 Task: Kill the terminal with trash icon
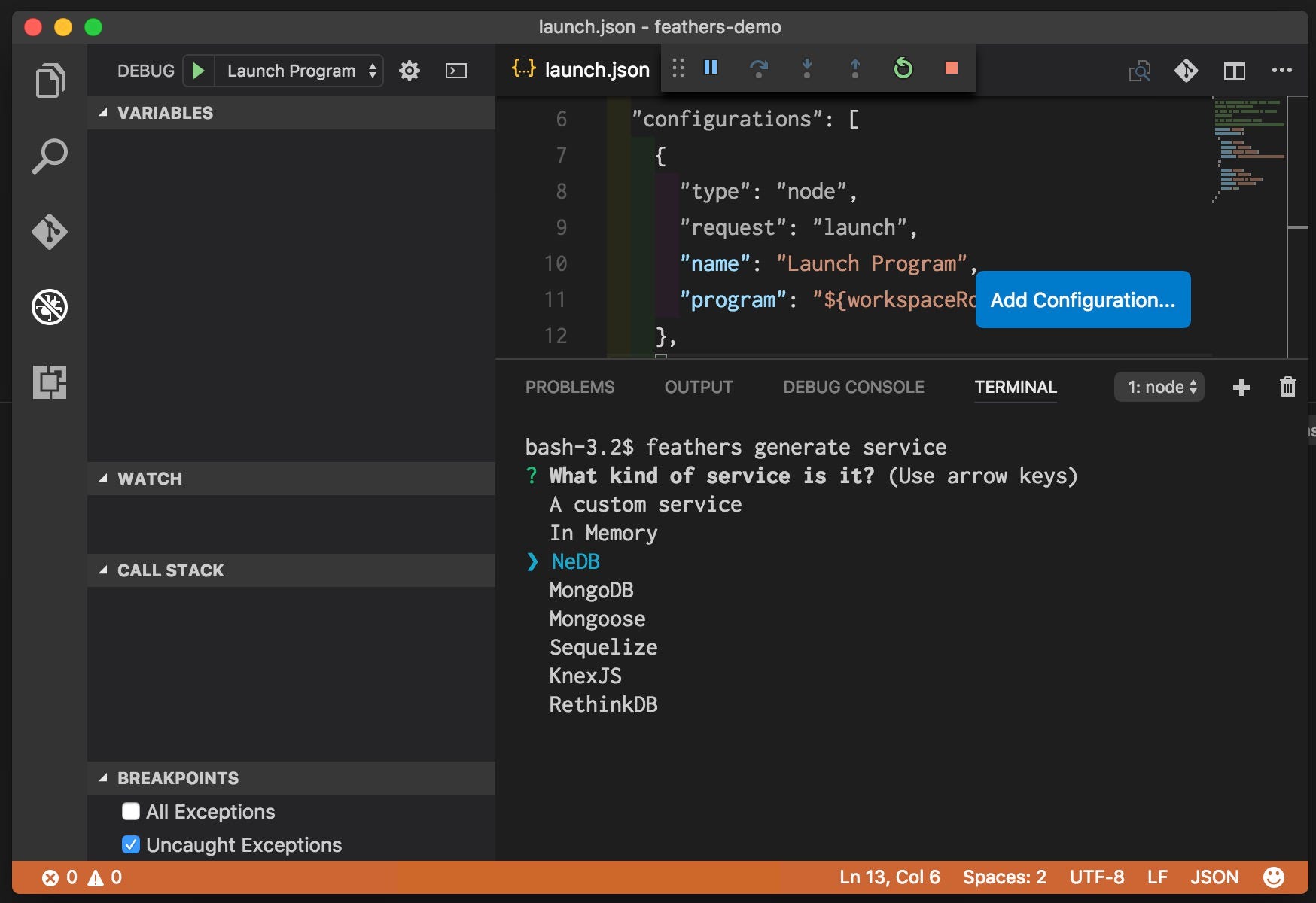(1288, 387)
